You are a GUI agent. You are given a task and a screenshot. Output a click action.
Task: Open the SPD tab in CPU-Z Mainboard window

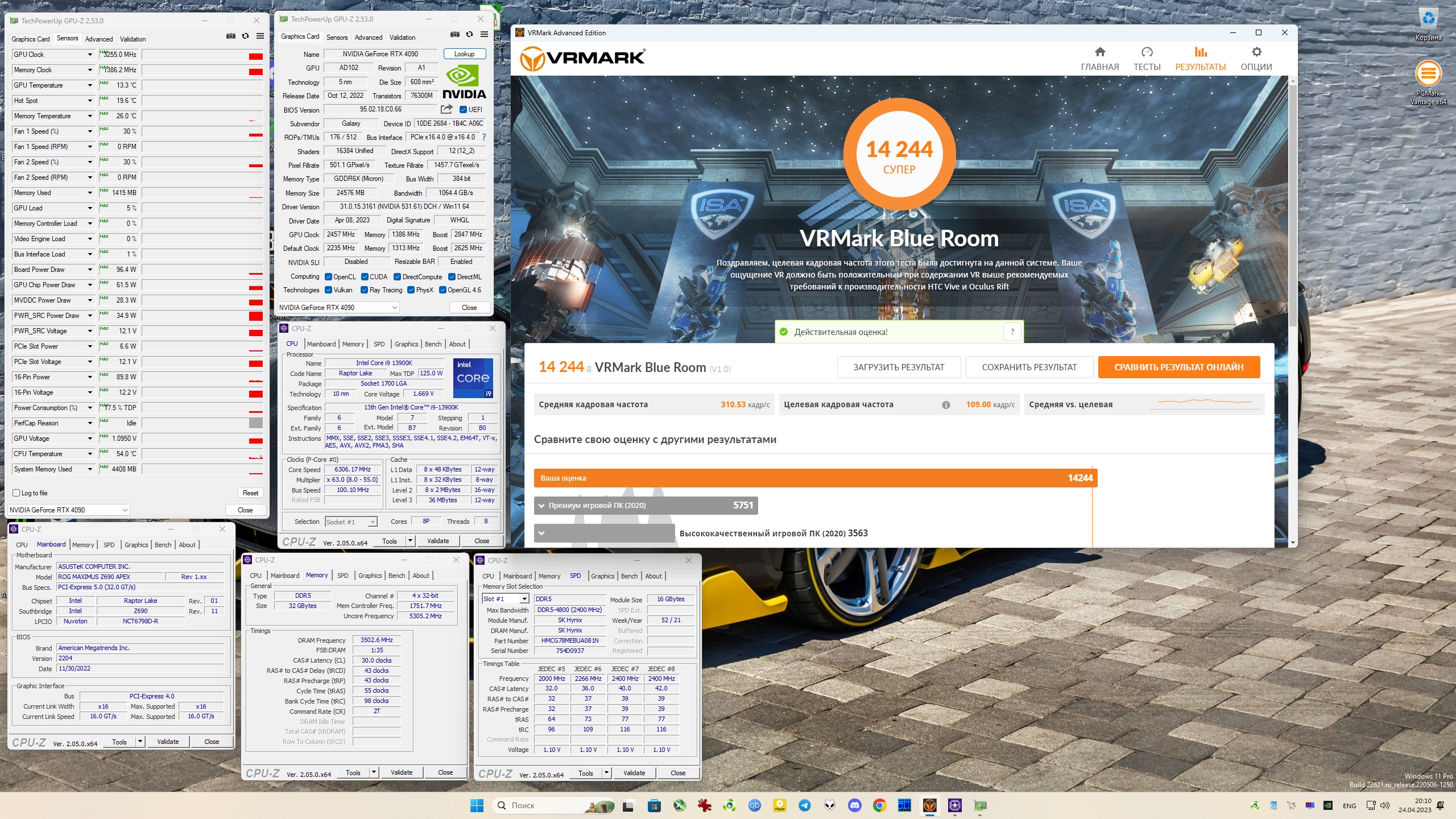tap(109, 545)
